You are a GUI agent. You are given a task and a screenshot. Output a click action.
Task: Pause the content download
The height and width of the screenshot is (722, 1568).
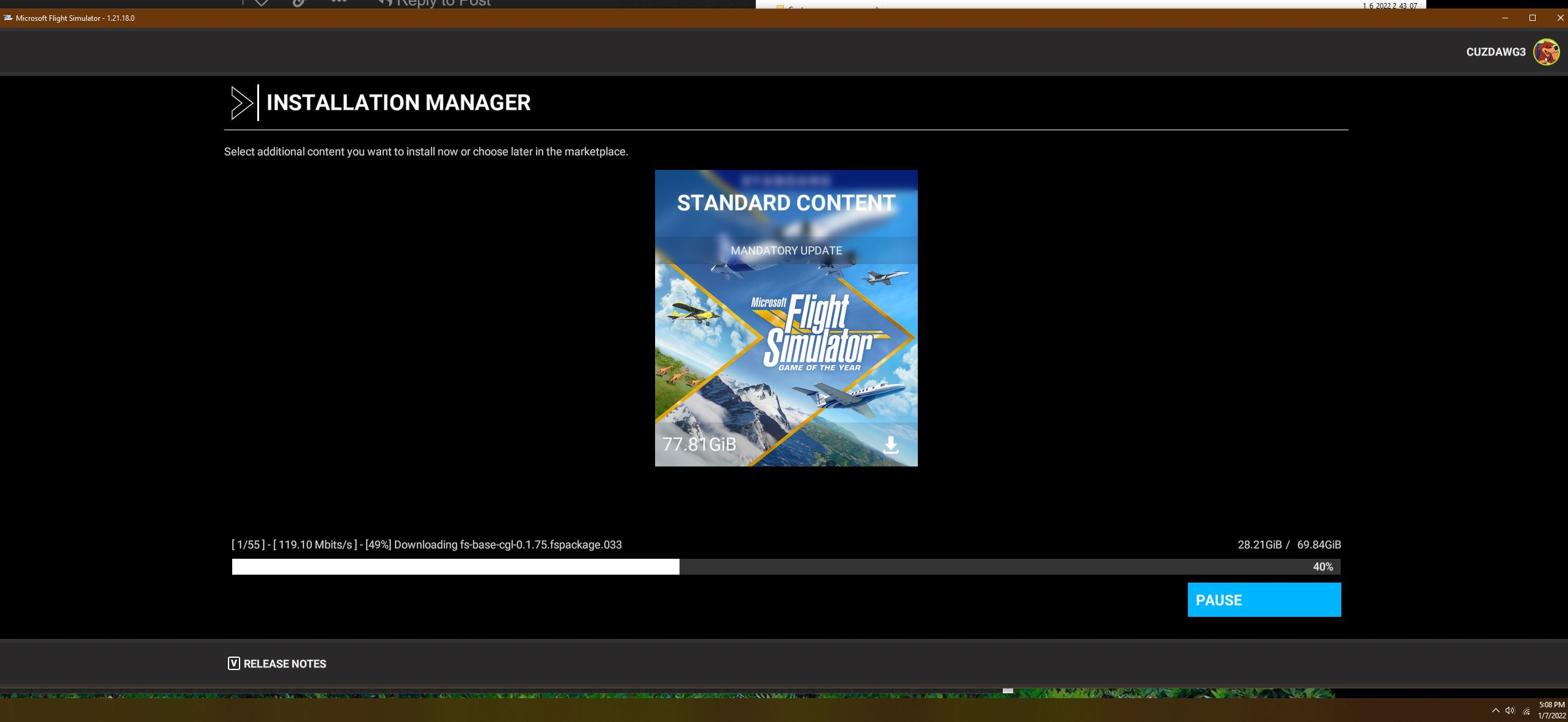point(1264,600)
